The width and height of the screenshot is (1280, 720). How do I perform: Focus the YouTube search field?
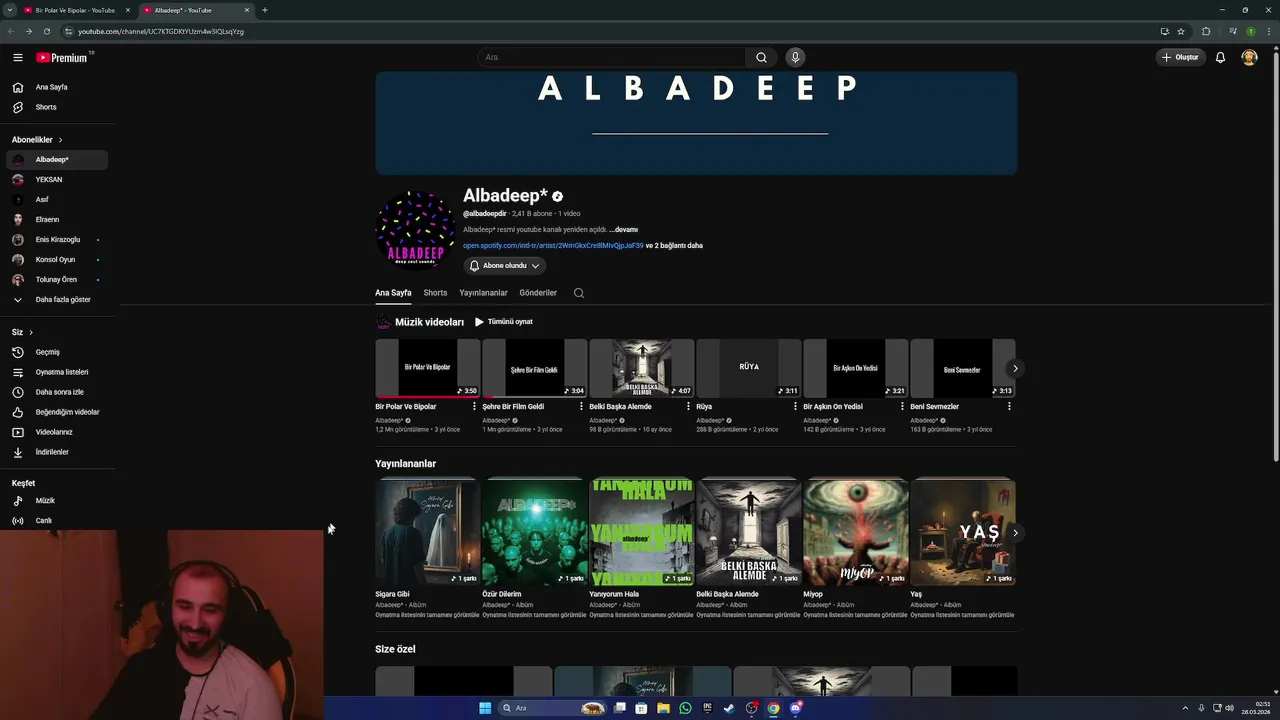[612, 57]
